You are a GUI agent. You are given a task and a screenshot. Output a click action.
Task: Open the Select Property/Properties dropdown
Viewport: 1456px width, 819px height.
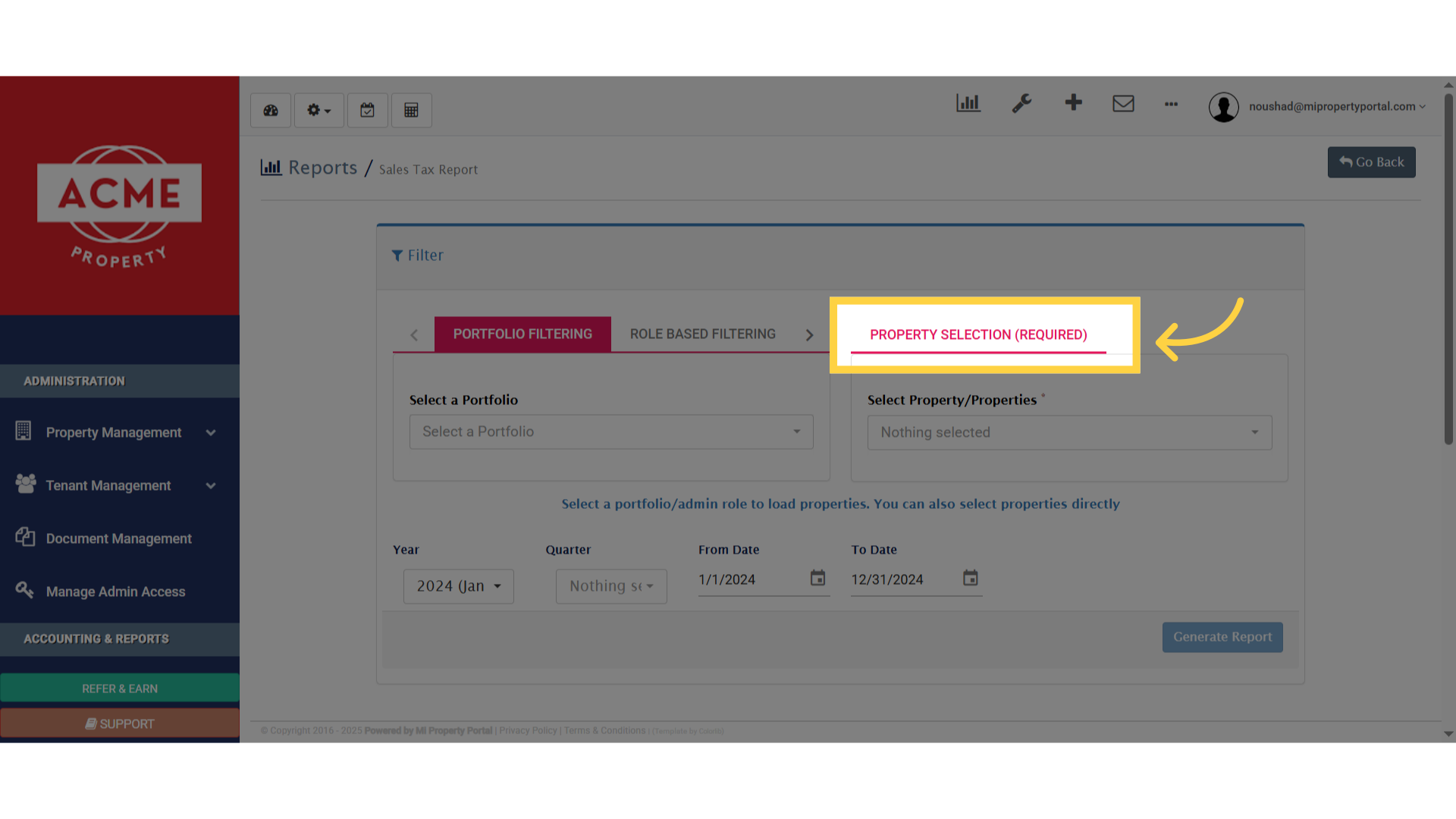tap(1069, 432)
